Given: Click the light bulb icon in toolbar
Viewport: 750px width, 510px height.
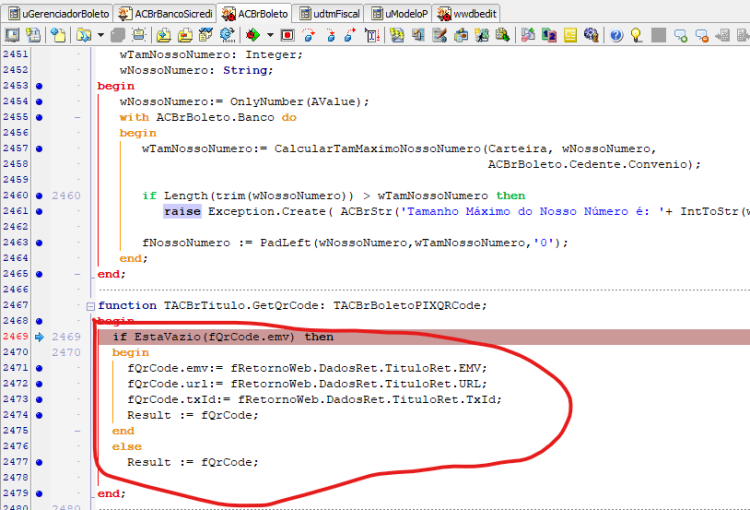Looking at the screenshot, I should click(x=636, y=35).
